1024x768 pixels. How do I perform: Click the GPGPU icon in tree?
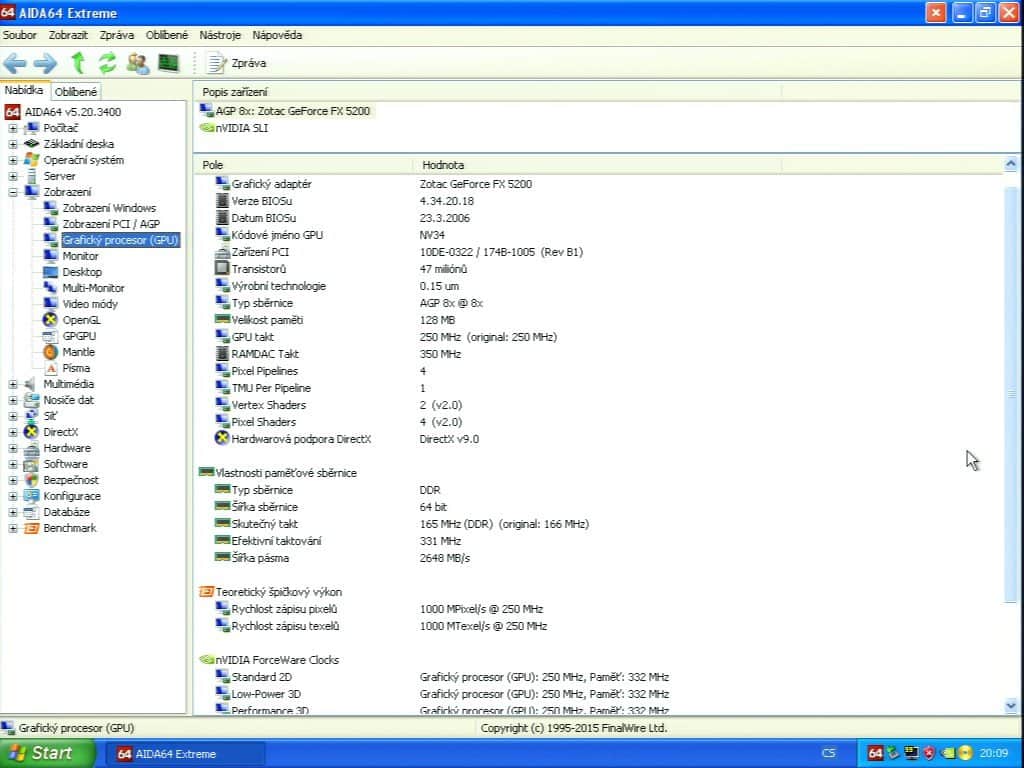[50, 336]
